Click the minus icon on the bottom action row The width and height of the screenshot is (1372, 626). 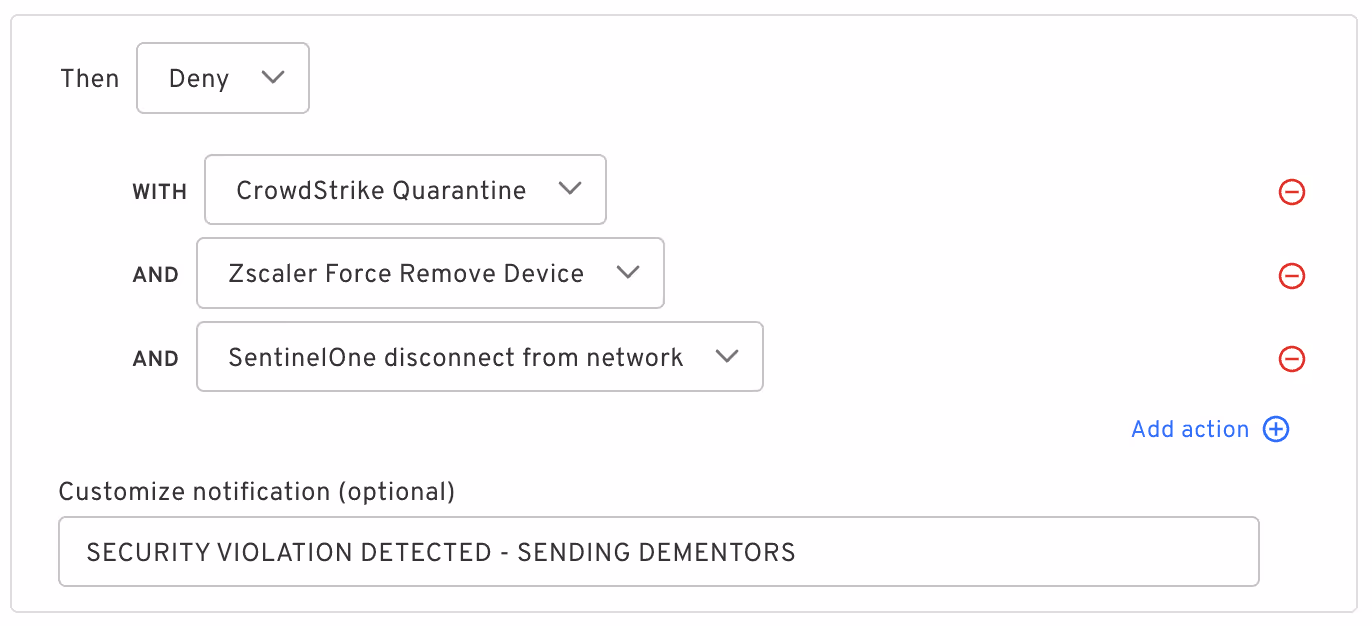1291,359
